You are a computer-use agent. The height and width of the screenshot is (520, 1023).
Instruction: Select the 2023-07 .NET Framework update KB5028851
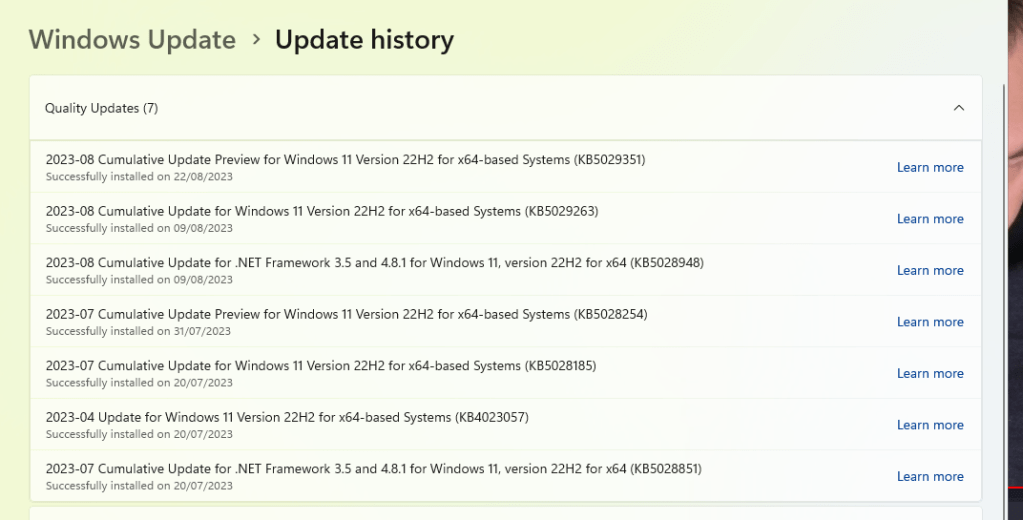point(506,476)
